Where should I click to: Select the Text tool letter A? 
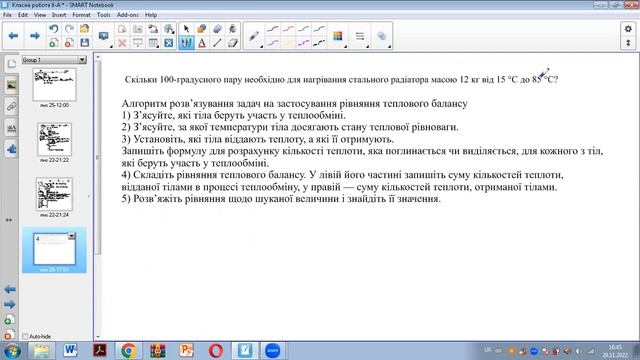pos(202,43)
